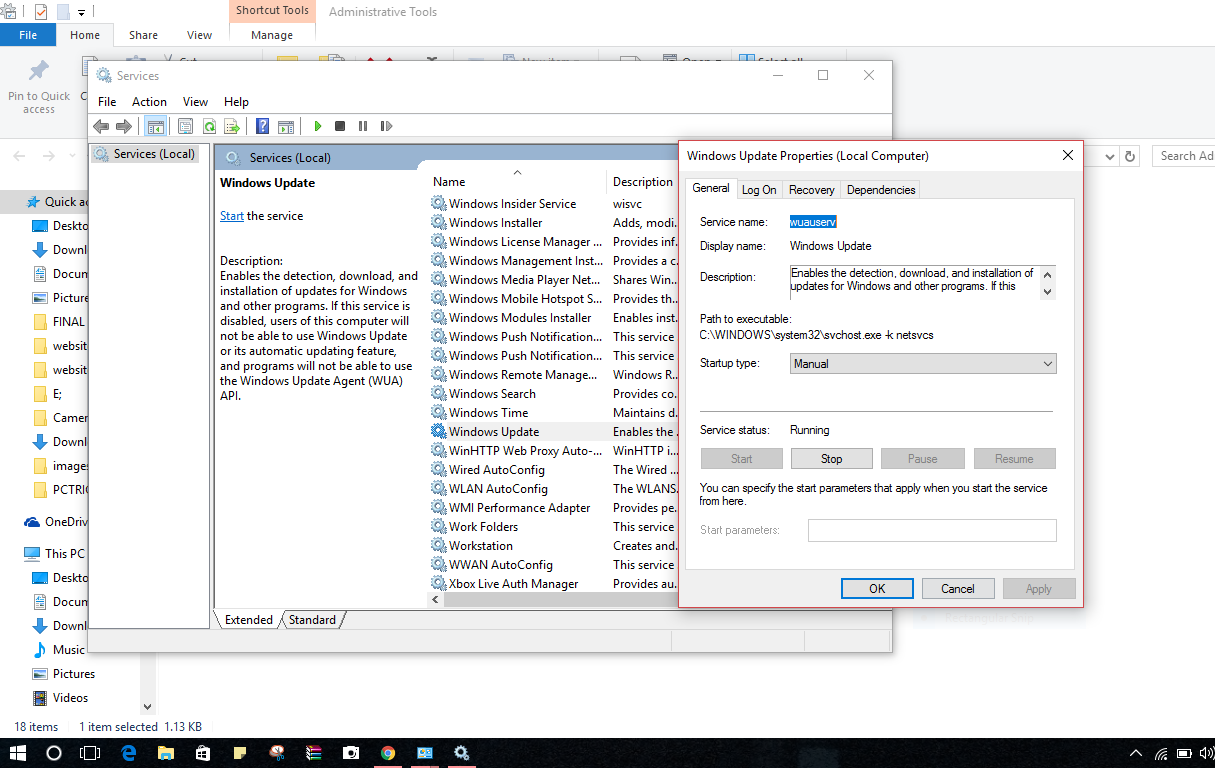Select Windows Time in services list

pos(488,413)
